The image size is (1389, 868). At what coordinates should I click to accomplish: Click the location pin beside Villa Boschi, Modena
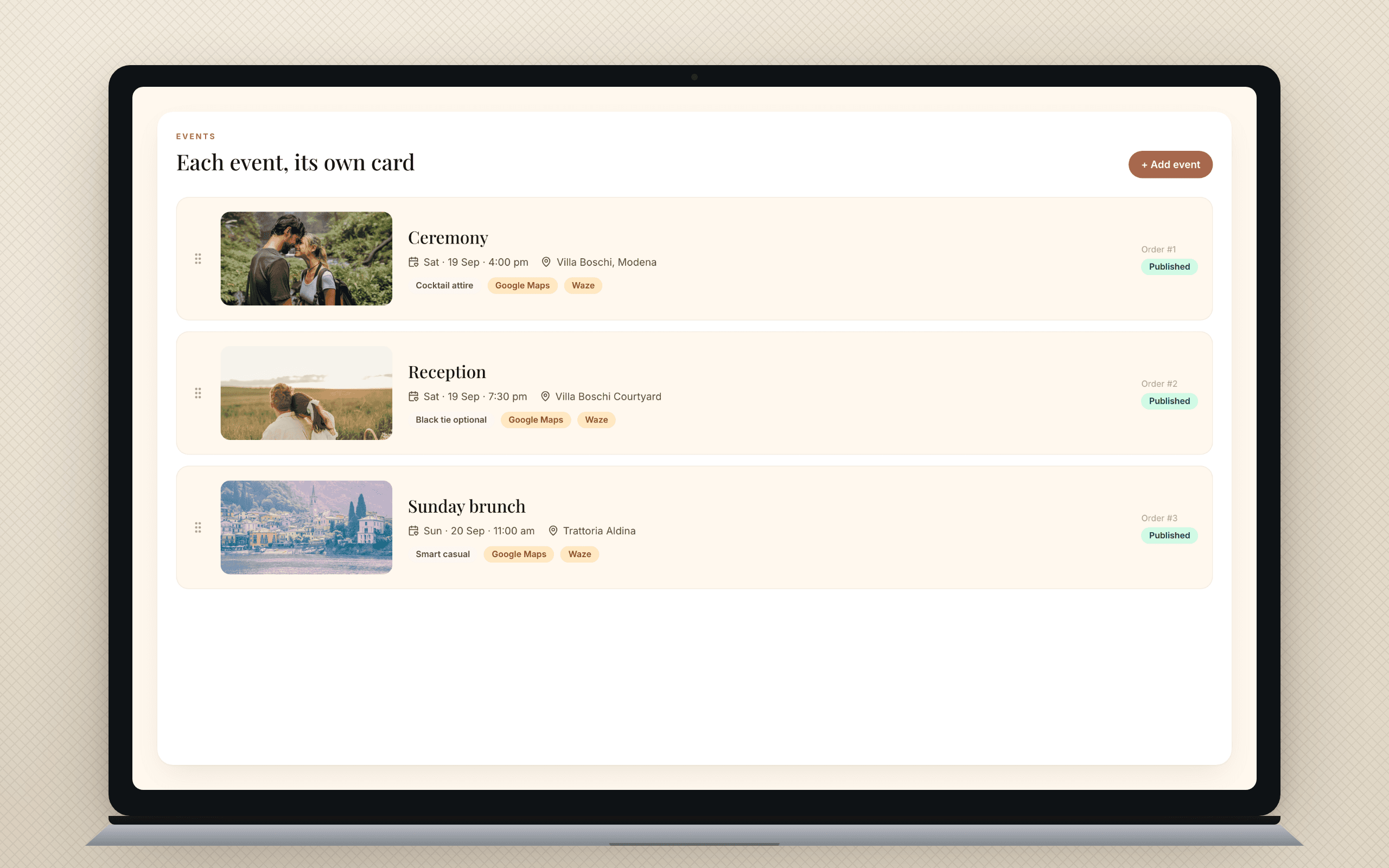546,263
